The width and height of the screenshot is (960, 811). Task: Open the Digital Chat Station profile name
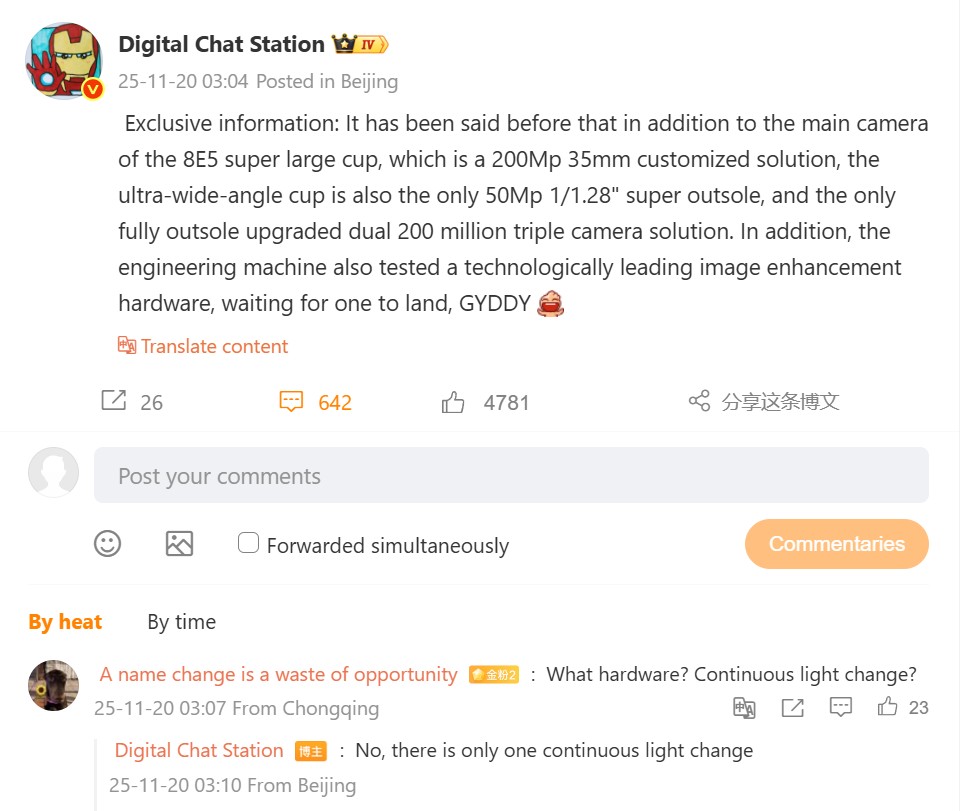point(221,44)
